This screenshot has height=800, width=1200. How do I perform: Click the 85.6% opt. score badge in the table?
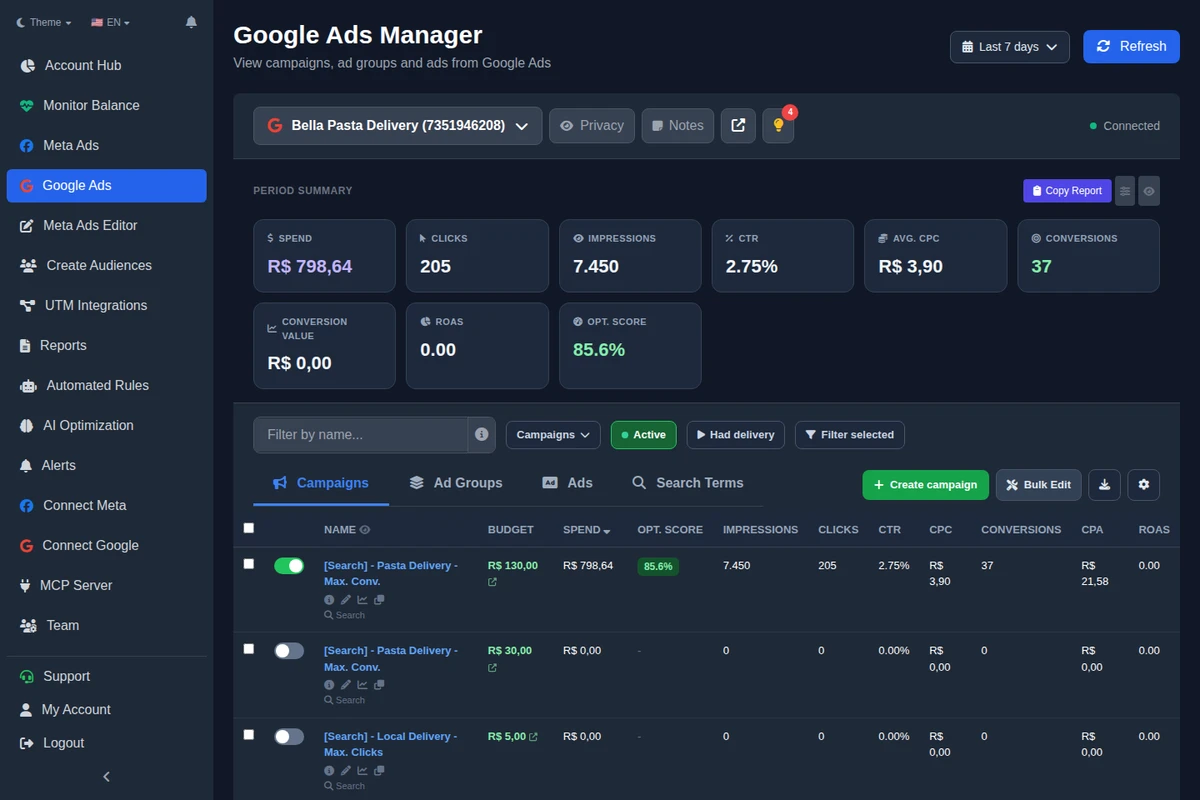click(x=658, y=566)
